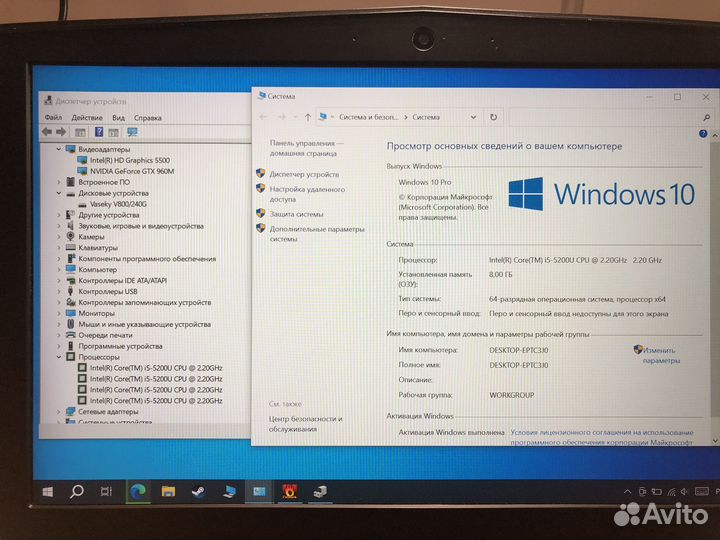Click the scan hardware monitor icon in toolbar
The image size is (720, 540).
[x=132, y=132]
